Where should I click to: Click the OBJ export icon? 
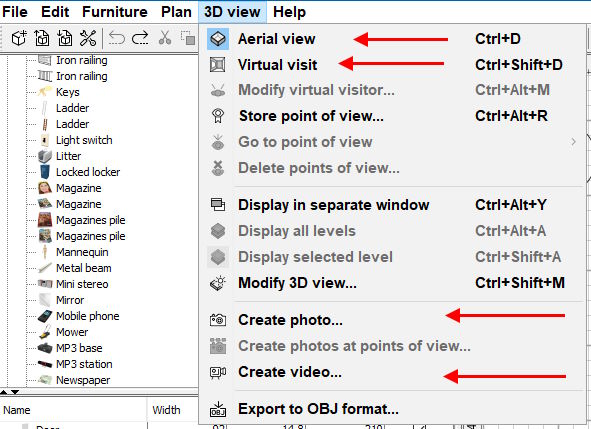(x=218, y=409)
